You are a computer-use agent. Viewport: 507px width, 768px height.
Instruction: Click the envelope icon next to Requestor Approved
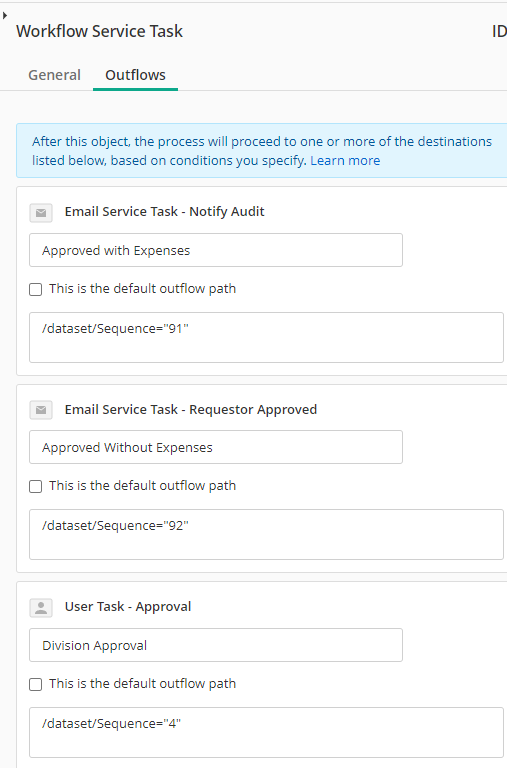pyautogui.click(x=41, y=410)
